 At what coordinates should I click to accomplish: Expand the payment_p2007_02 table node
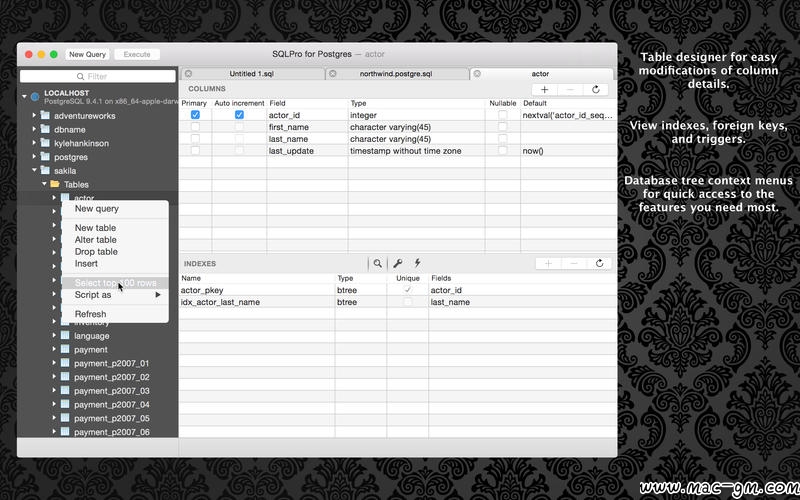tap(54, 377)
